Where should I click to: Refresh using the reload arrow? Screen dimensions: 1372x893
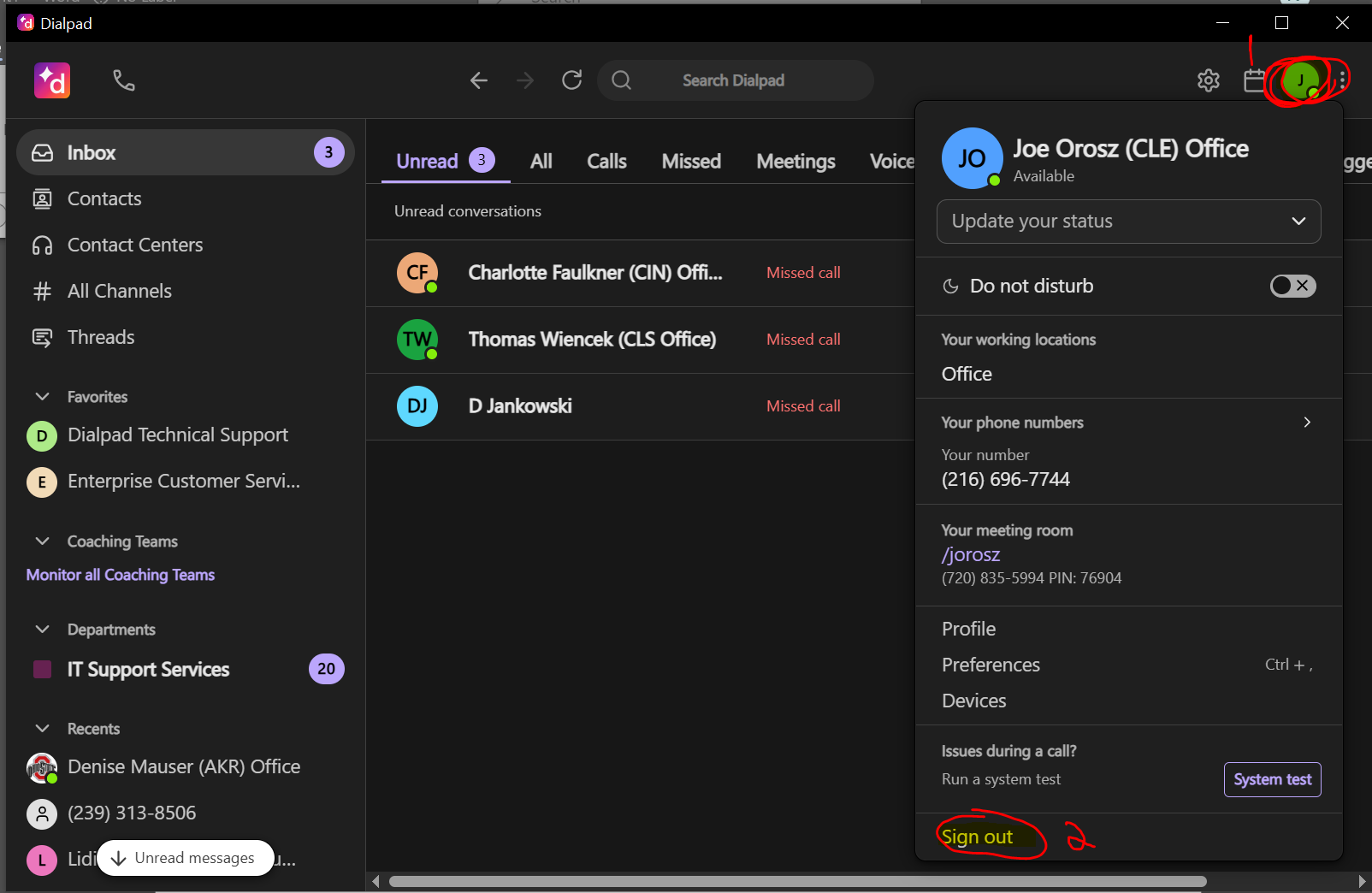point(571,80)
